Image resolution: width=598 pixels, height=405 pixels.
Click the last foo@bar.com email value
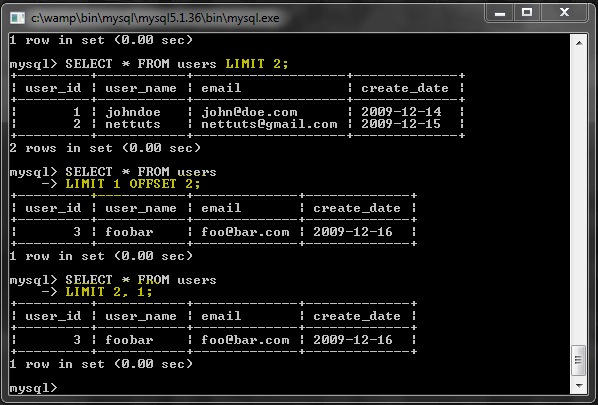(245, 340)
